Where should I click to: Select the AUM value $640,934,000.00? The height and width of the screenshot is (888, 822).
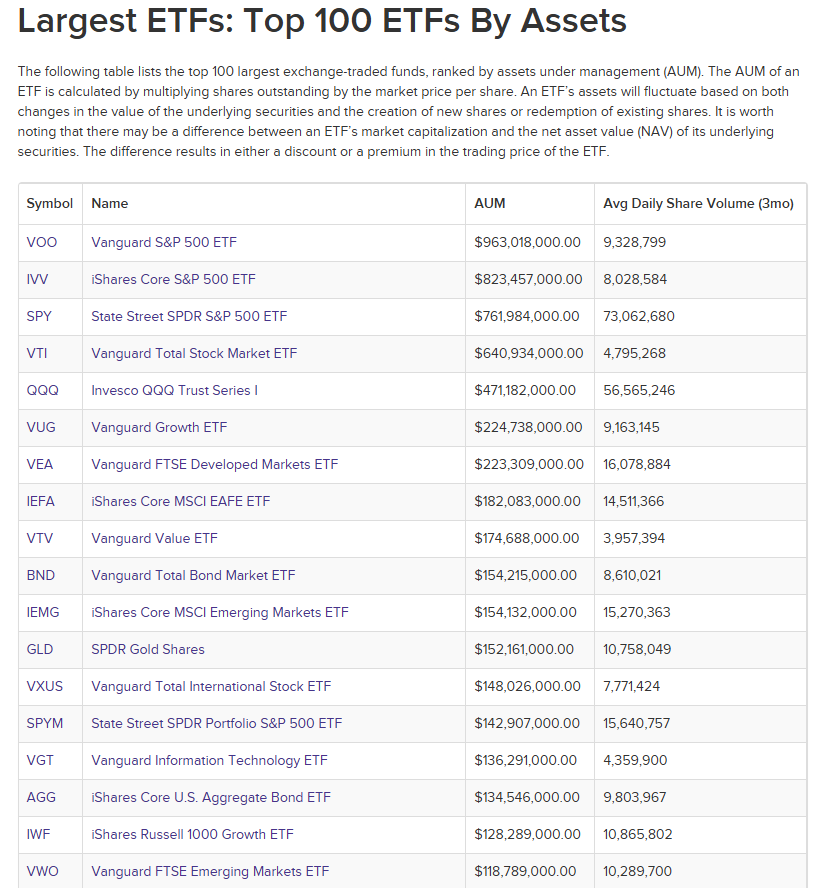529,353
